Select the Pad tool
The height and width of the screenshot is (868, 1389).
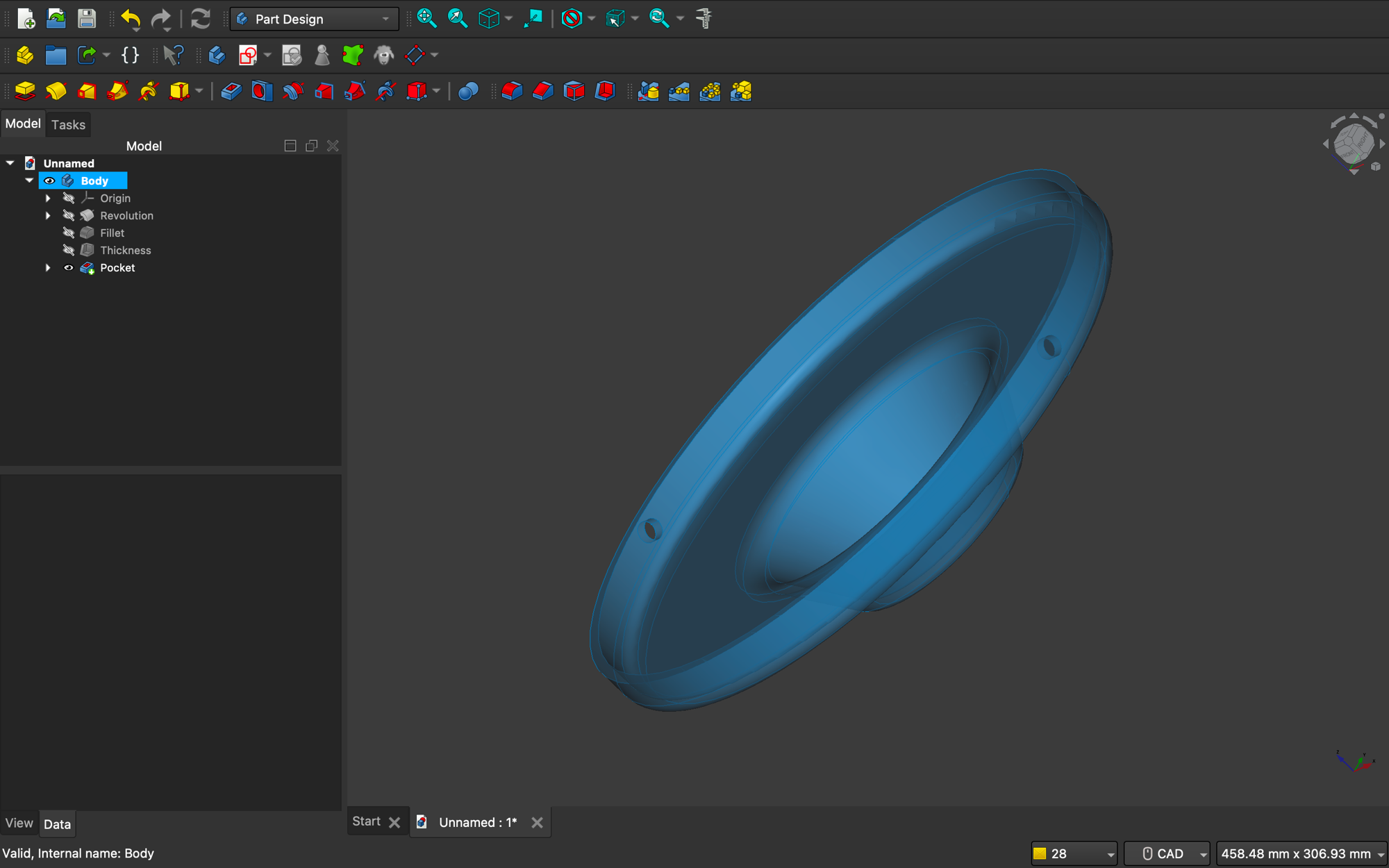point(24,91)
